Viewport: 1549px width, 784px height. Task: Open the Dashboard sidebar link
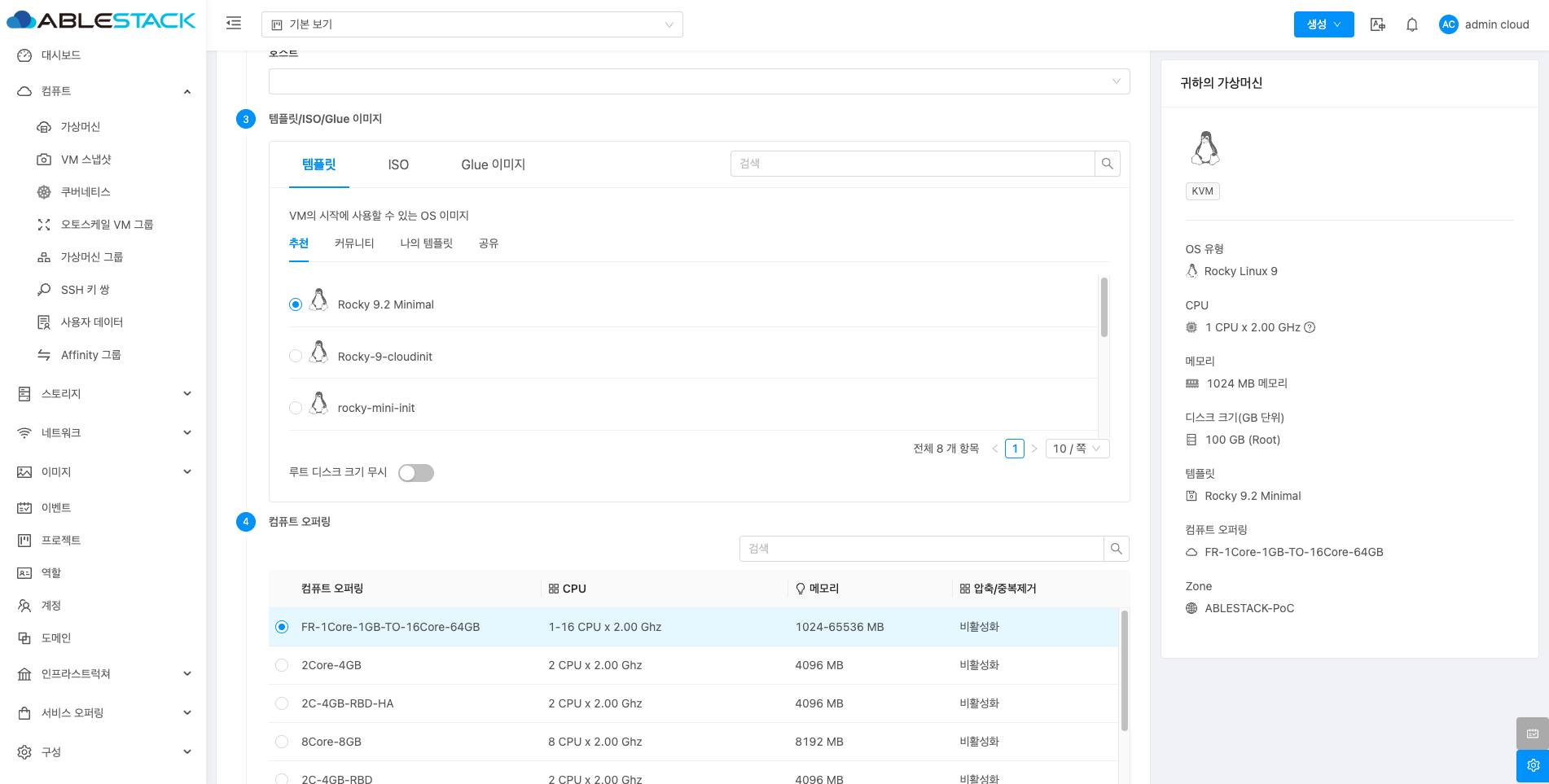[x=61, y=55]
